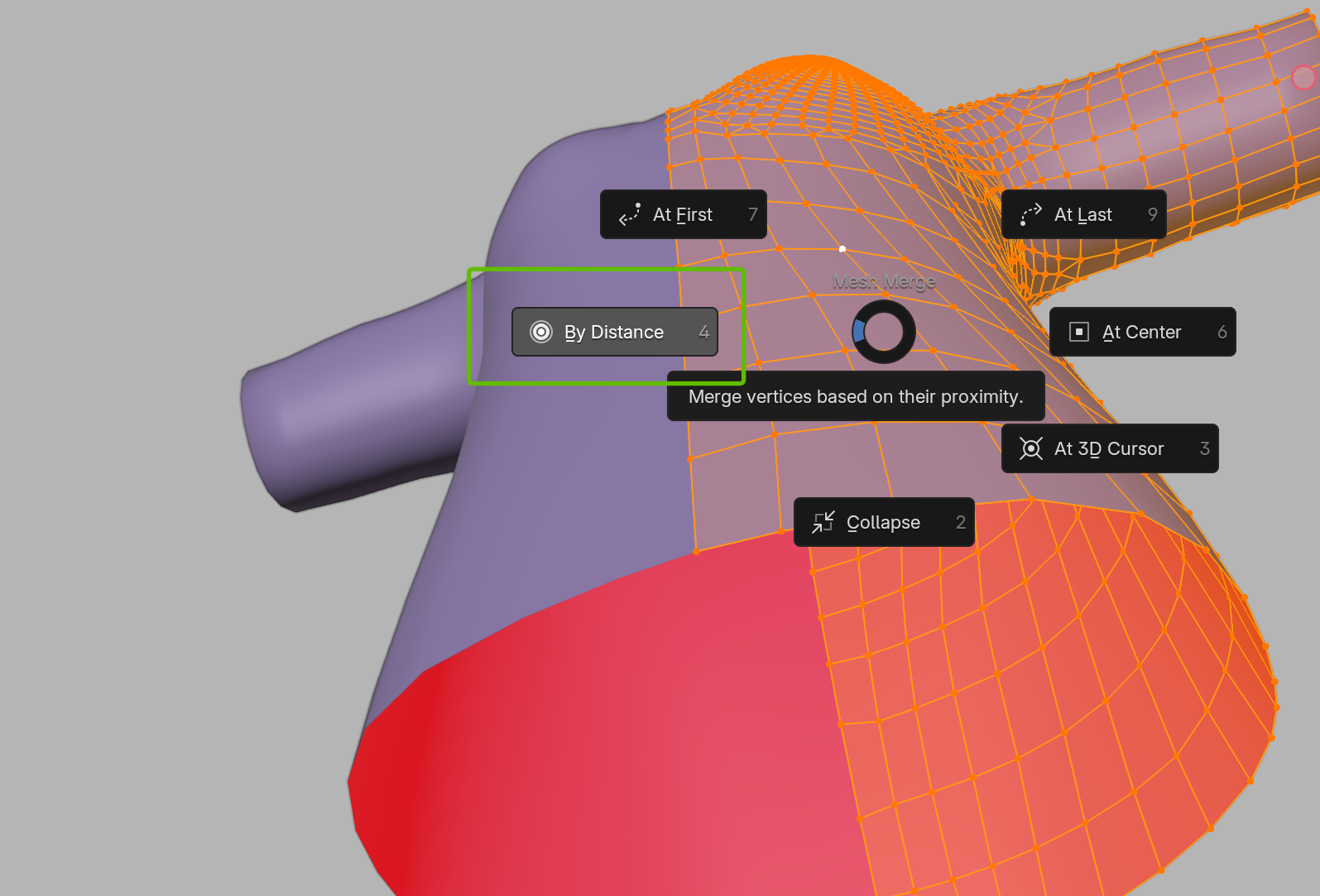Click the shortcut number 2 beside Collapse

(x=960, y=522)
